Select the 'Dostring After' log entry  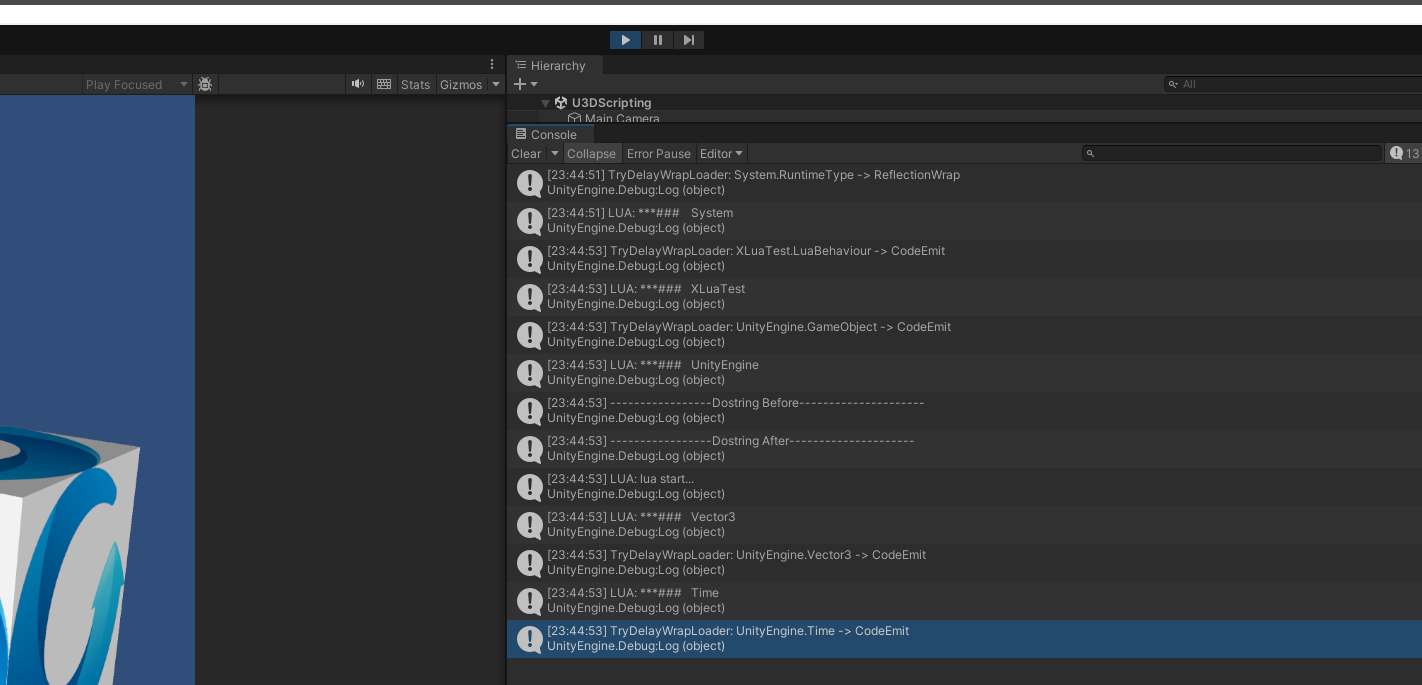click(964, 449)
